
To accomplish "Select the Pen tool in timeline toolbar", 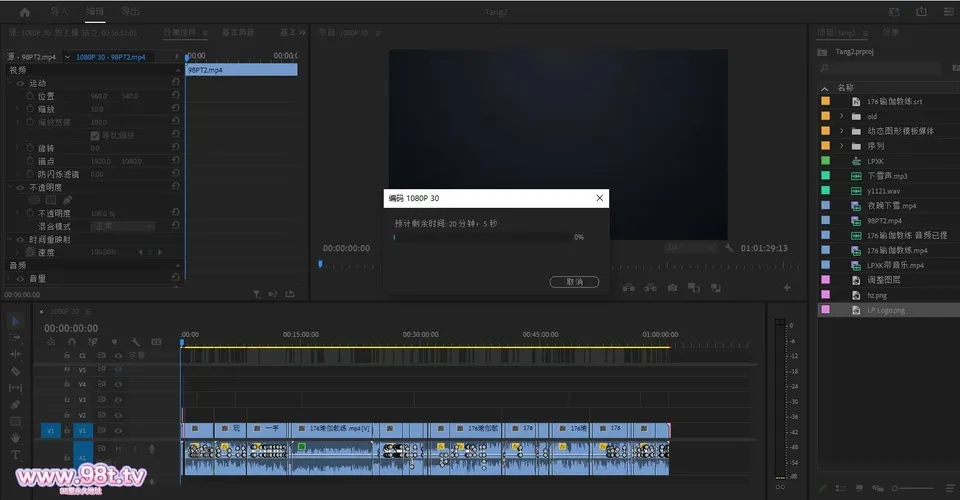I will [15, 405].
